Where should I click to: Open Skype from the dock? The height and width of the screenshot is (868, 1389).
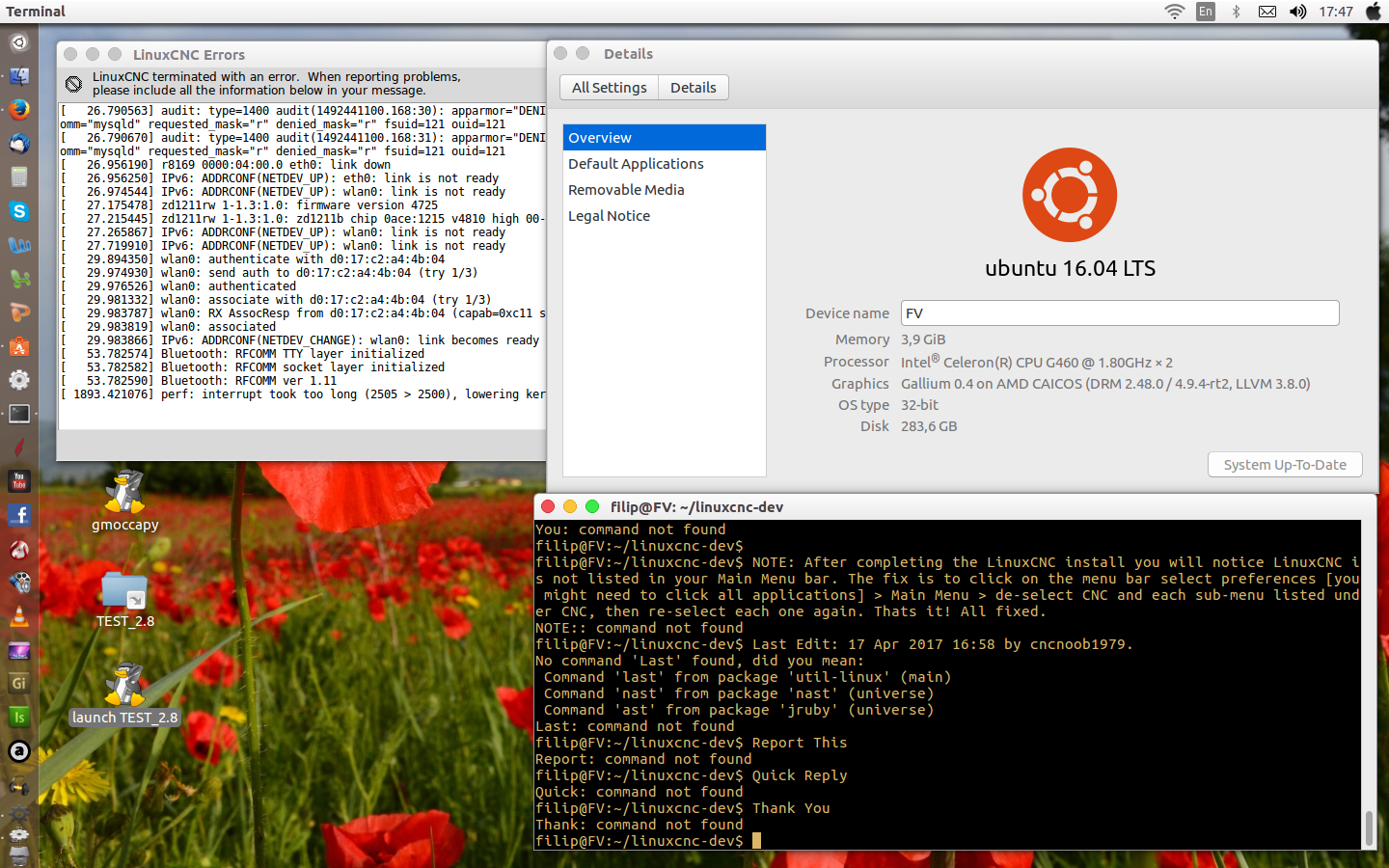point(19,211)
